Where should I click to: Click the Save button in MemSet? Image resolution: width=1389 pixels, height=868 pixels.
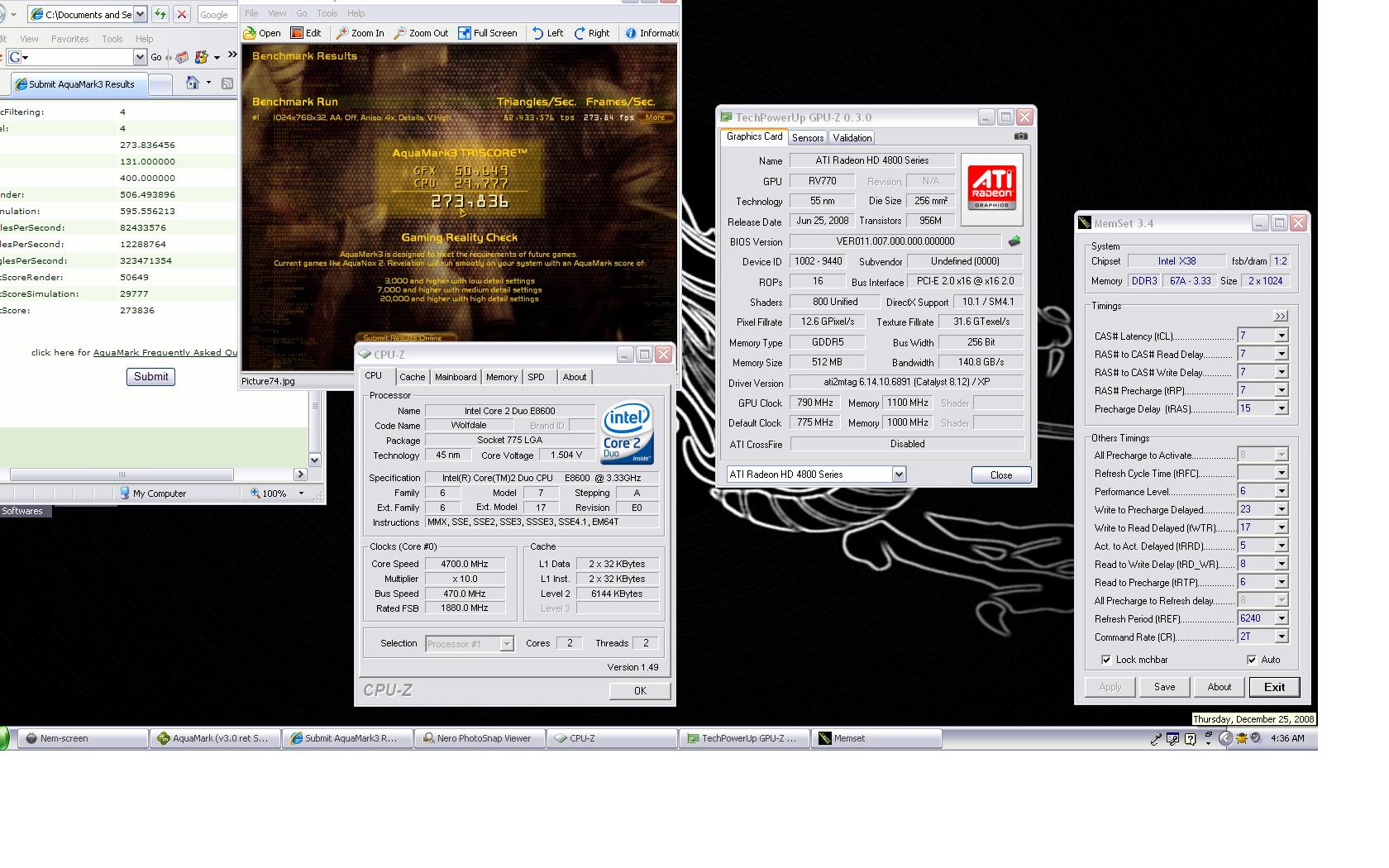pyautogui.click(x=1164, y=687)
